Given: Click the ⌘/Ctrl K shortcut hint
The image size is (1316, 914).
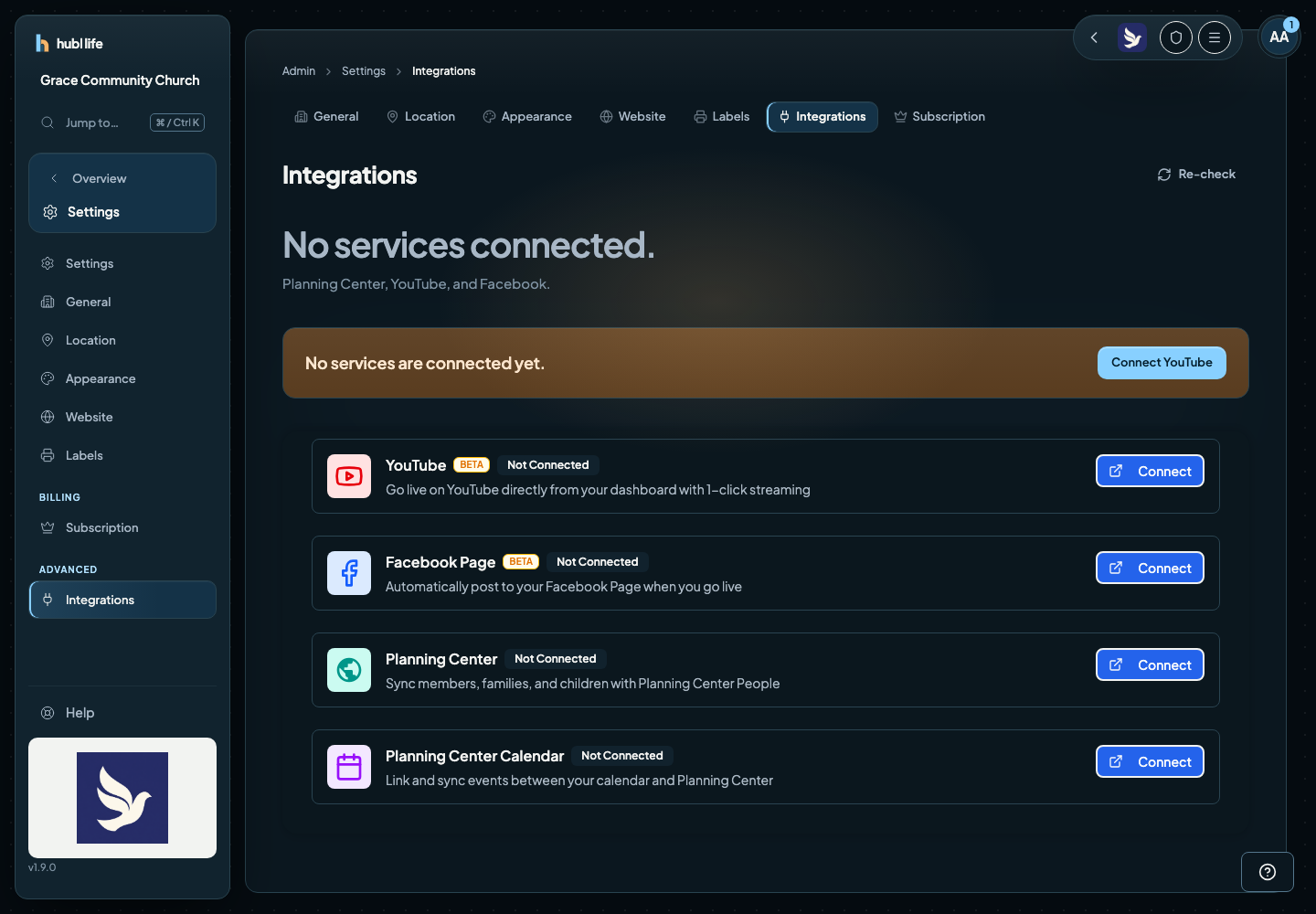Looking at the screenshot, I should (x=177, y=122).
